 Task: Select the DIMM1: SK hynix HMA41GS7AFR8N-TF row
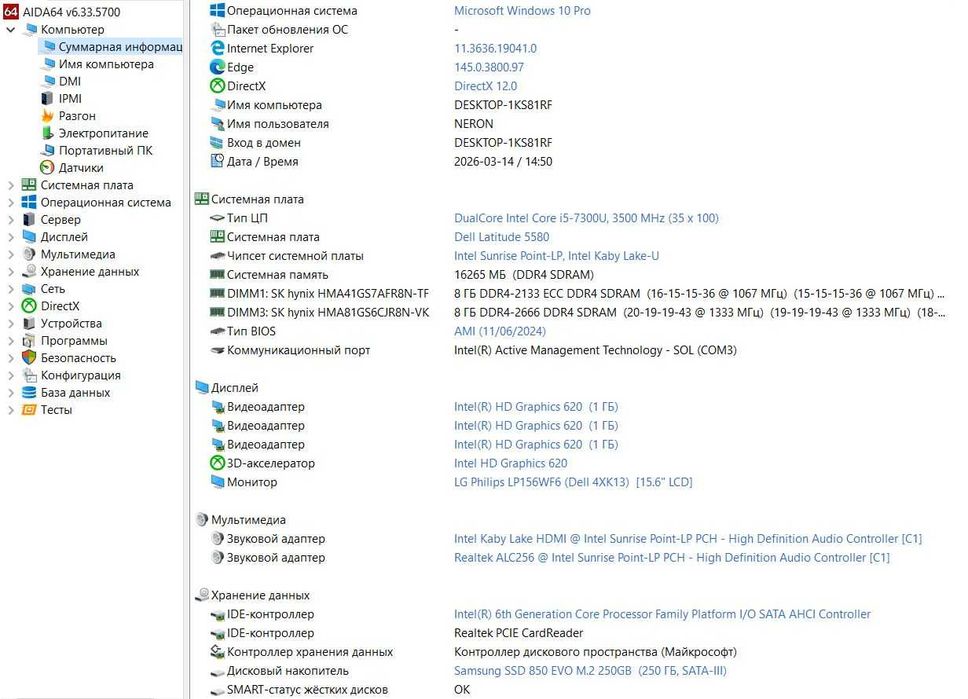577,293
